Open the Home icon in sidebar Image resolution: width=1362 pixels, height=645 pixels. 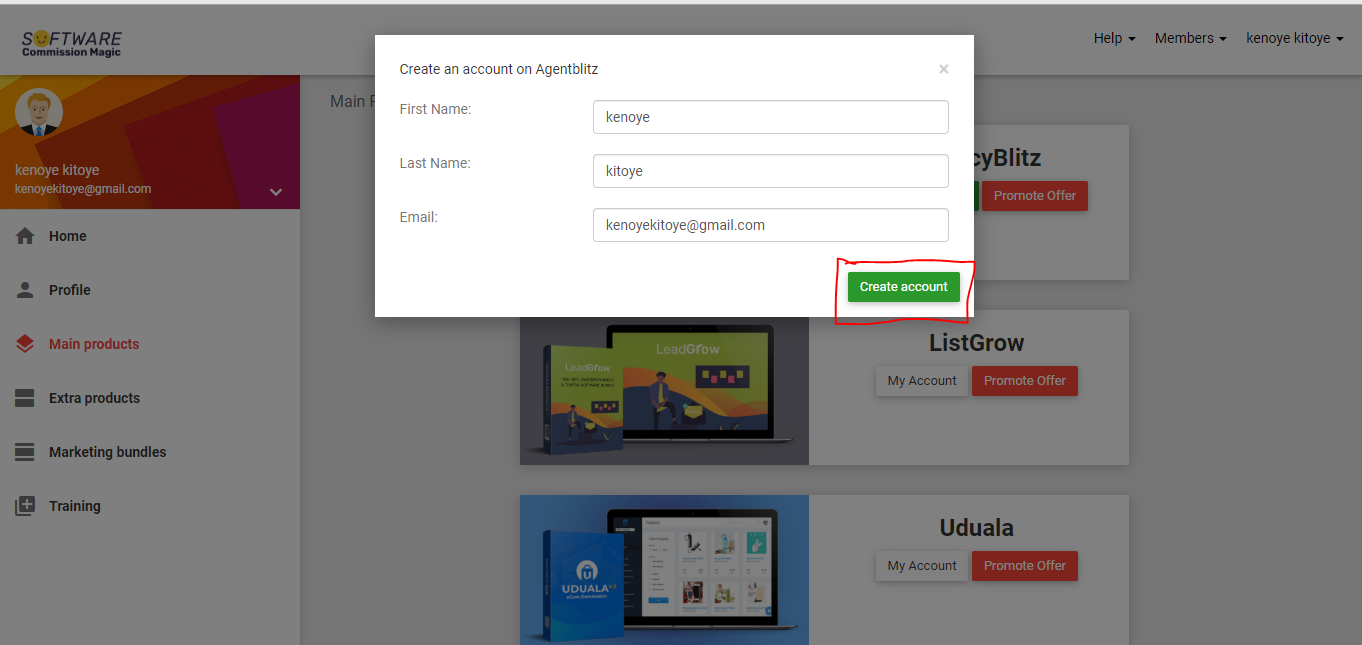tap(25, 236)
